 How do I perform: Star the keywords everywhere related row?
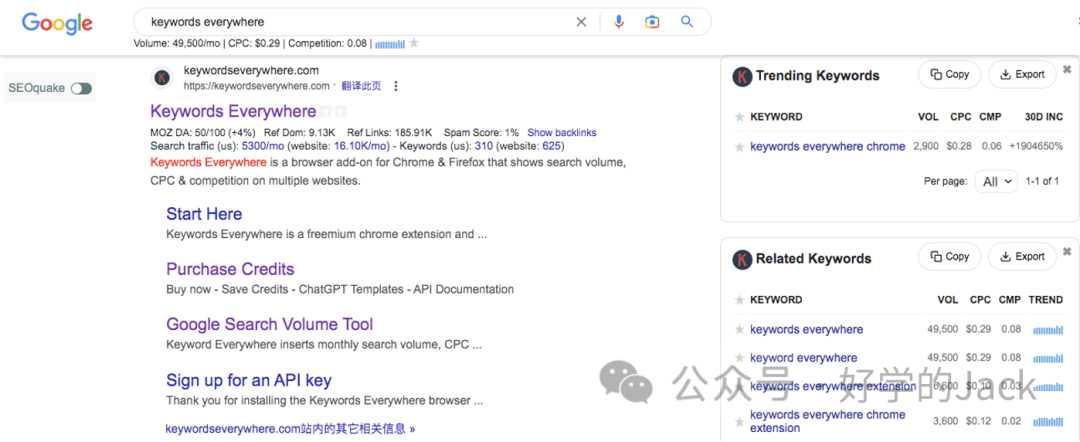[x=740, y=330]
